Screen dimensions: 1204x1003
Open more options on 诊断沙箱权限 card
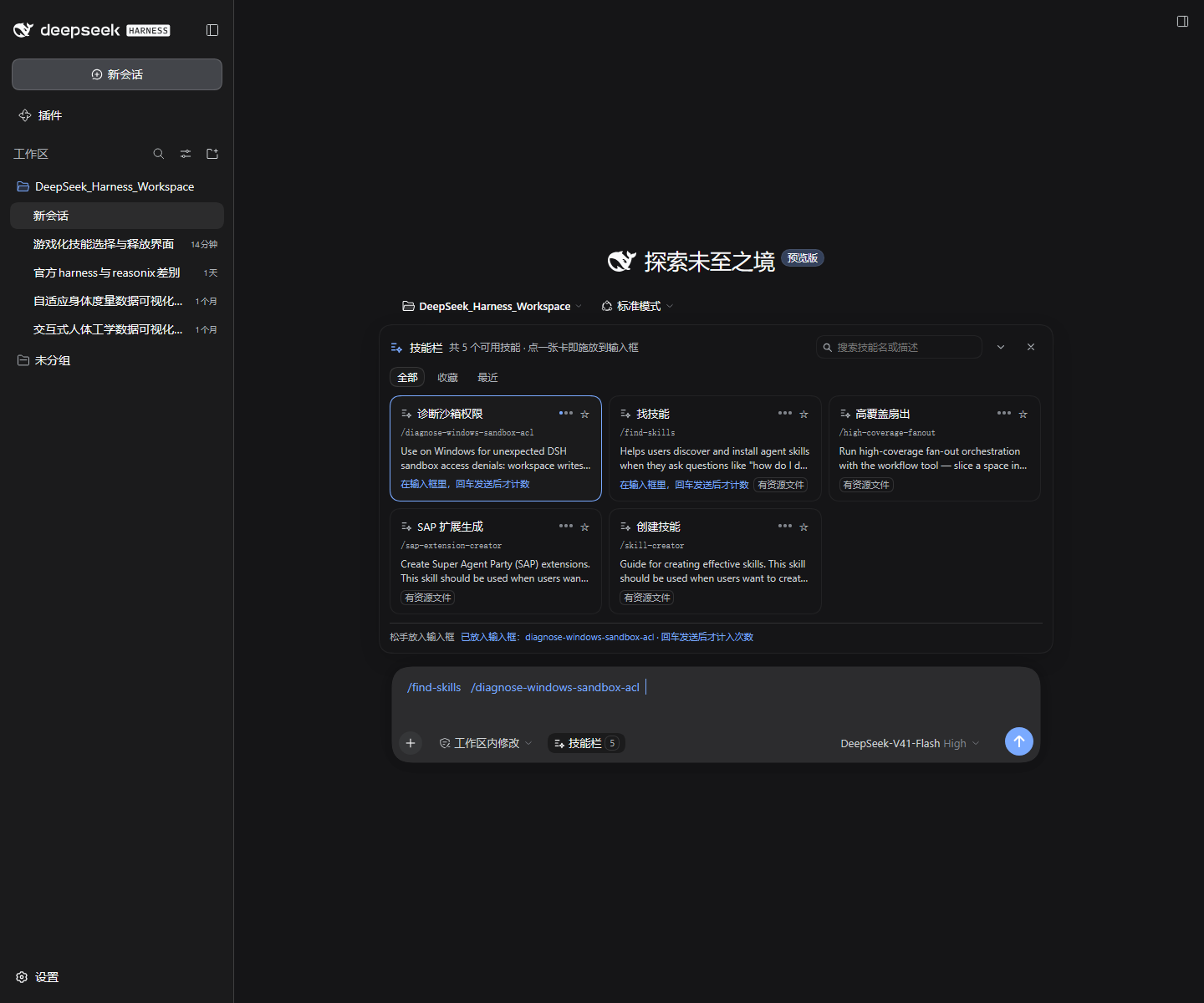566,413
